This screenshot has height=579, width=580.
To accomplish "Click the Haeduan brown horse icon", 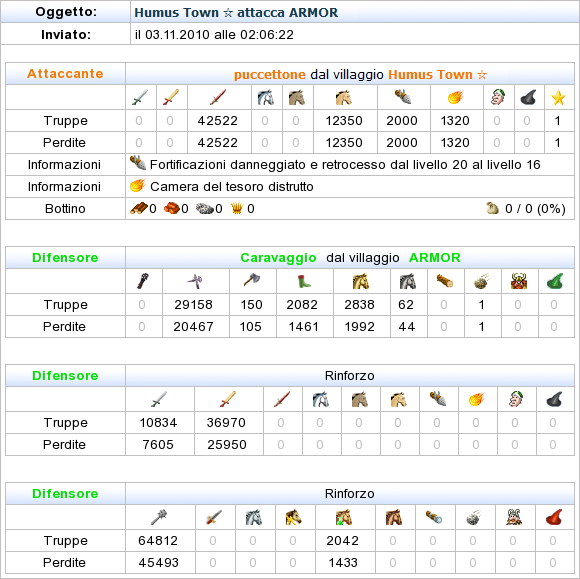I will (394, 517).
